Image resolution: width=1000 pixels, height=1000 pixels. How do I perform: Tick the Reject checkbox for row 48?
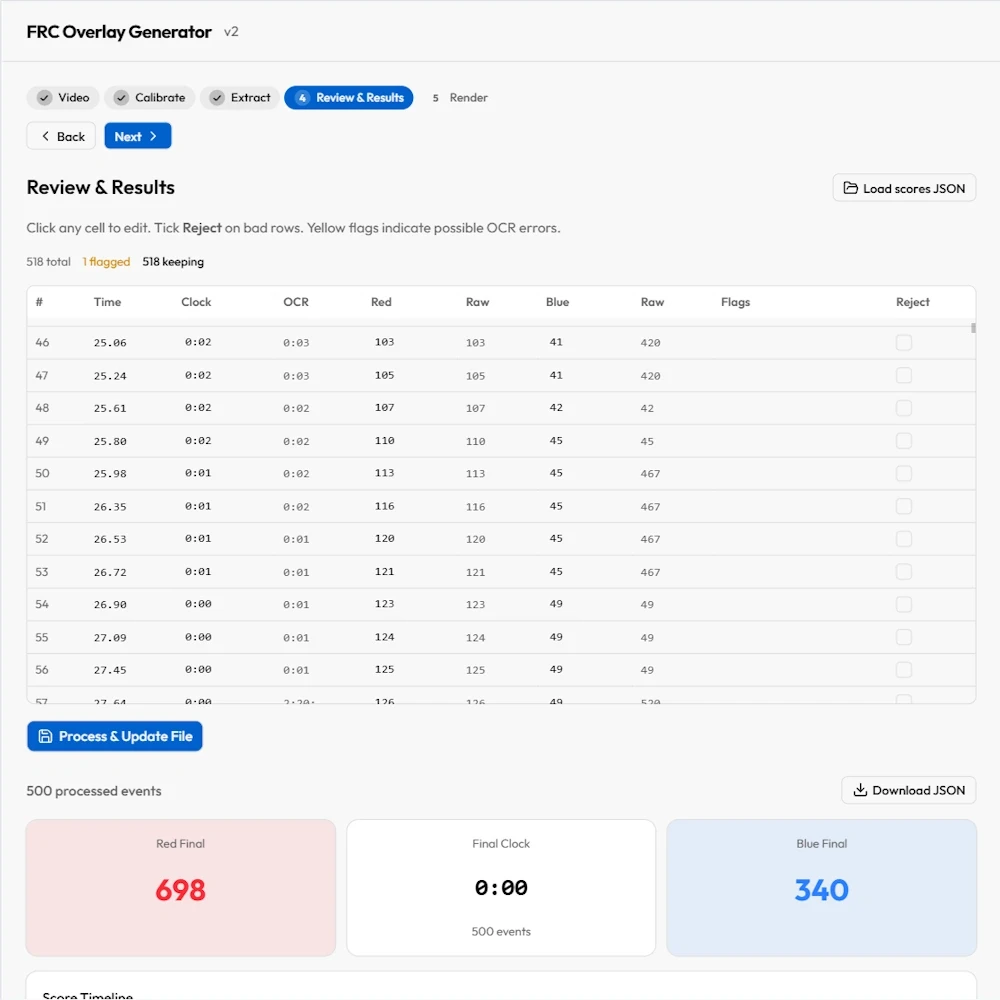tap(904, 408)
